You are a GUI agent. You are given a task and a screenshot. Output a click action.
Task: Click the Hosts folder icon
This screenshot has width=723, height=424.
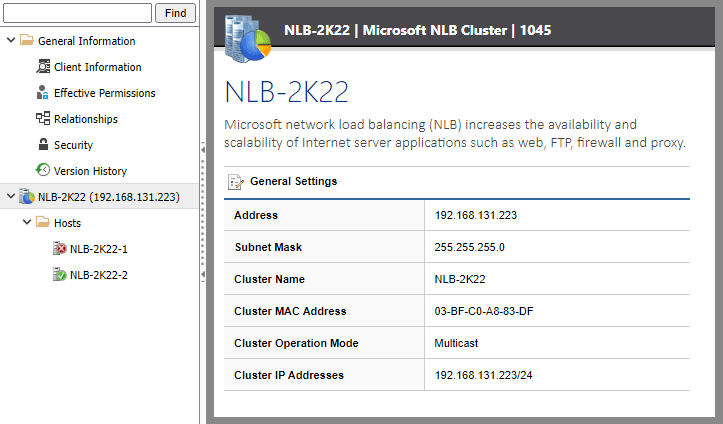tap(43, 222)
